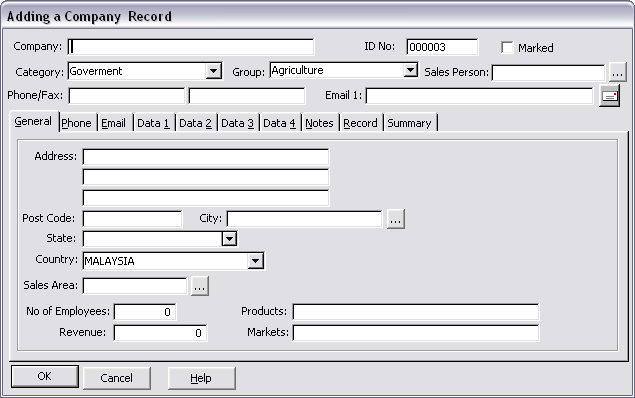Viewport: 635px width, 398px height.
Task: Click the second Address line field
Action: coord(206,177)
